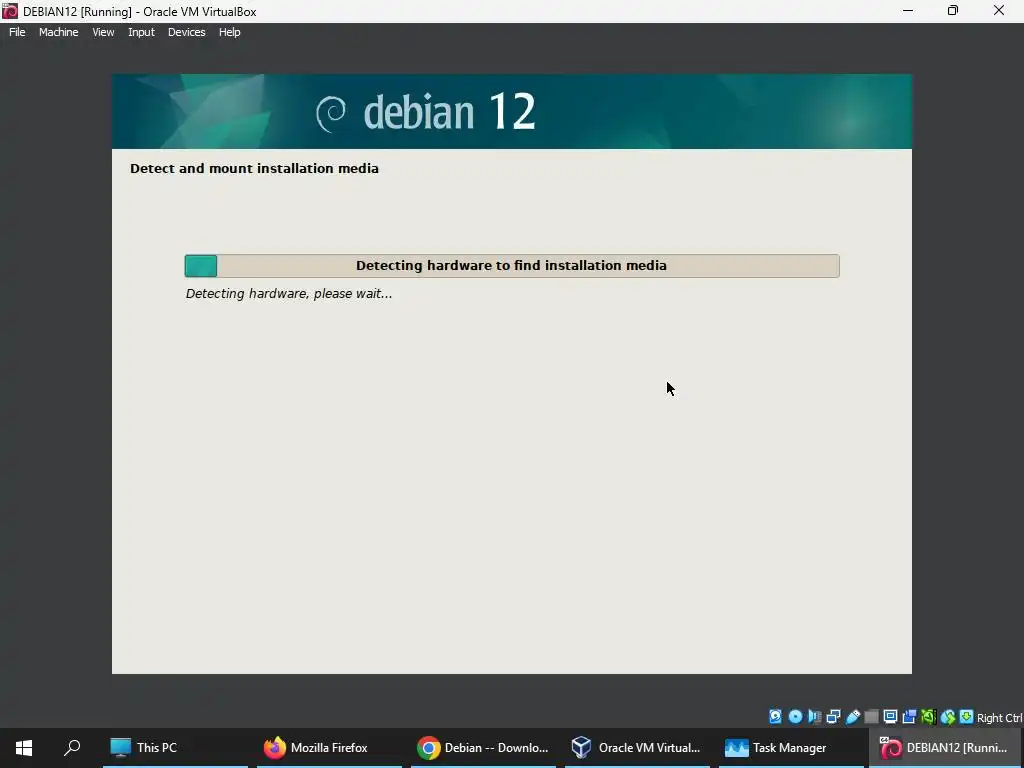Click the green CPU virtualization status icon
The image size is (1024, 768).
pos(928,716)
